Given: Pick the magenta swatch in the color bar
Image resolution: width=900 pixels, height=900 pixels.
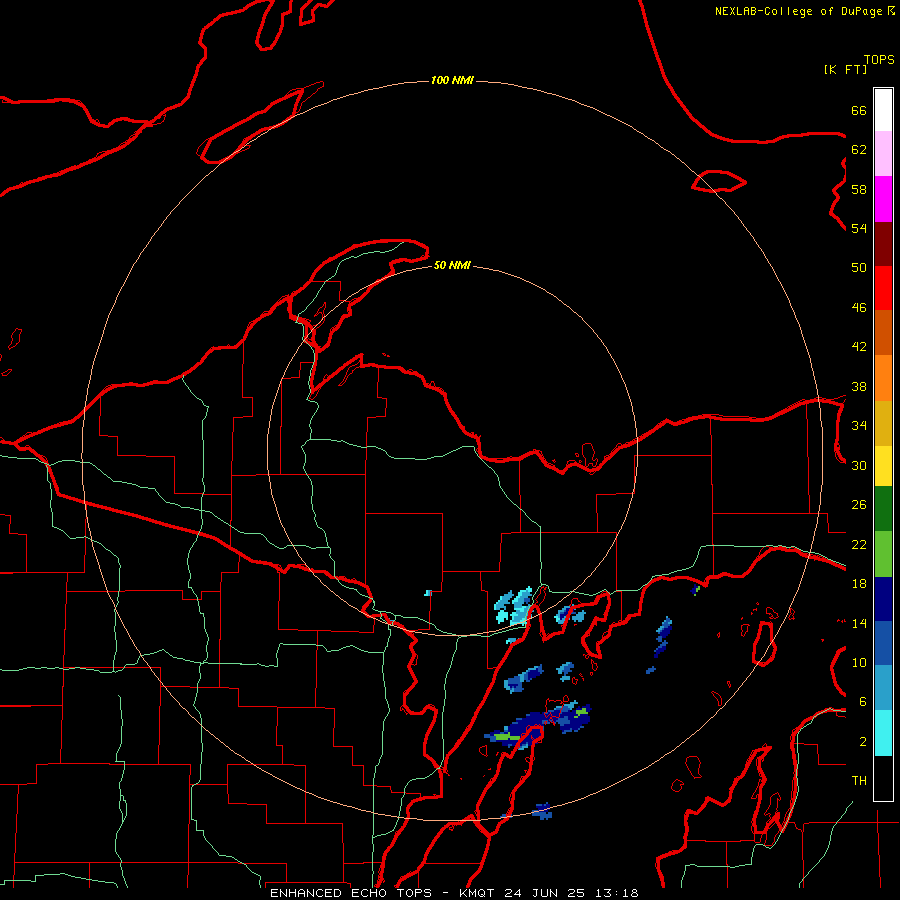Looking at the screenshot, I should [883, 199].
